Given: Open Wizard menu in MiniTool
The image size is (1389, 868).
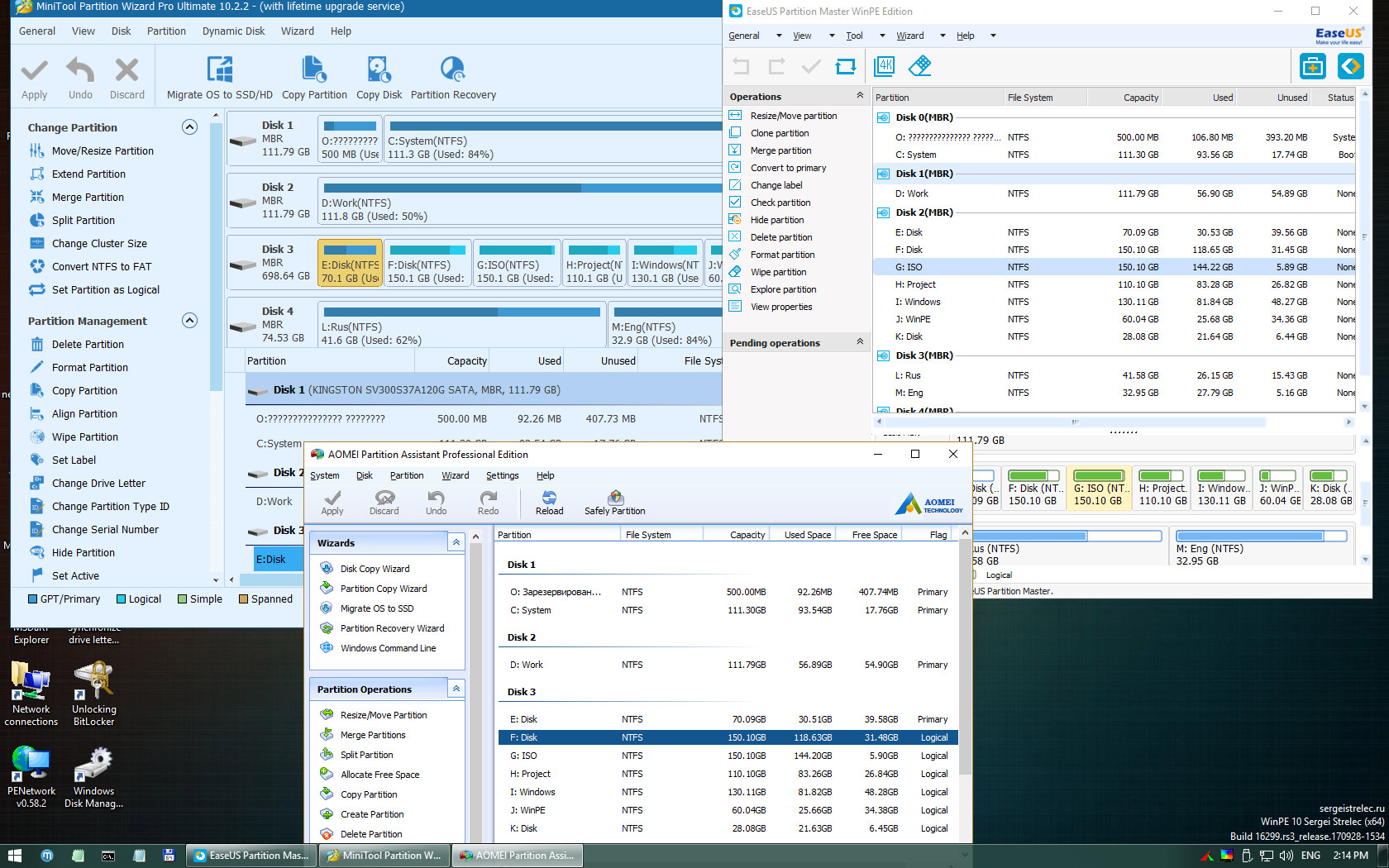Looking at the screenshot, I should [x=297, y=31].
